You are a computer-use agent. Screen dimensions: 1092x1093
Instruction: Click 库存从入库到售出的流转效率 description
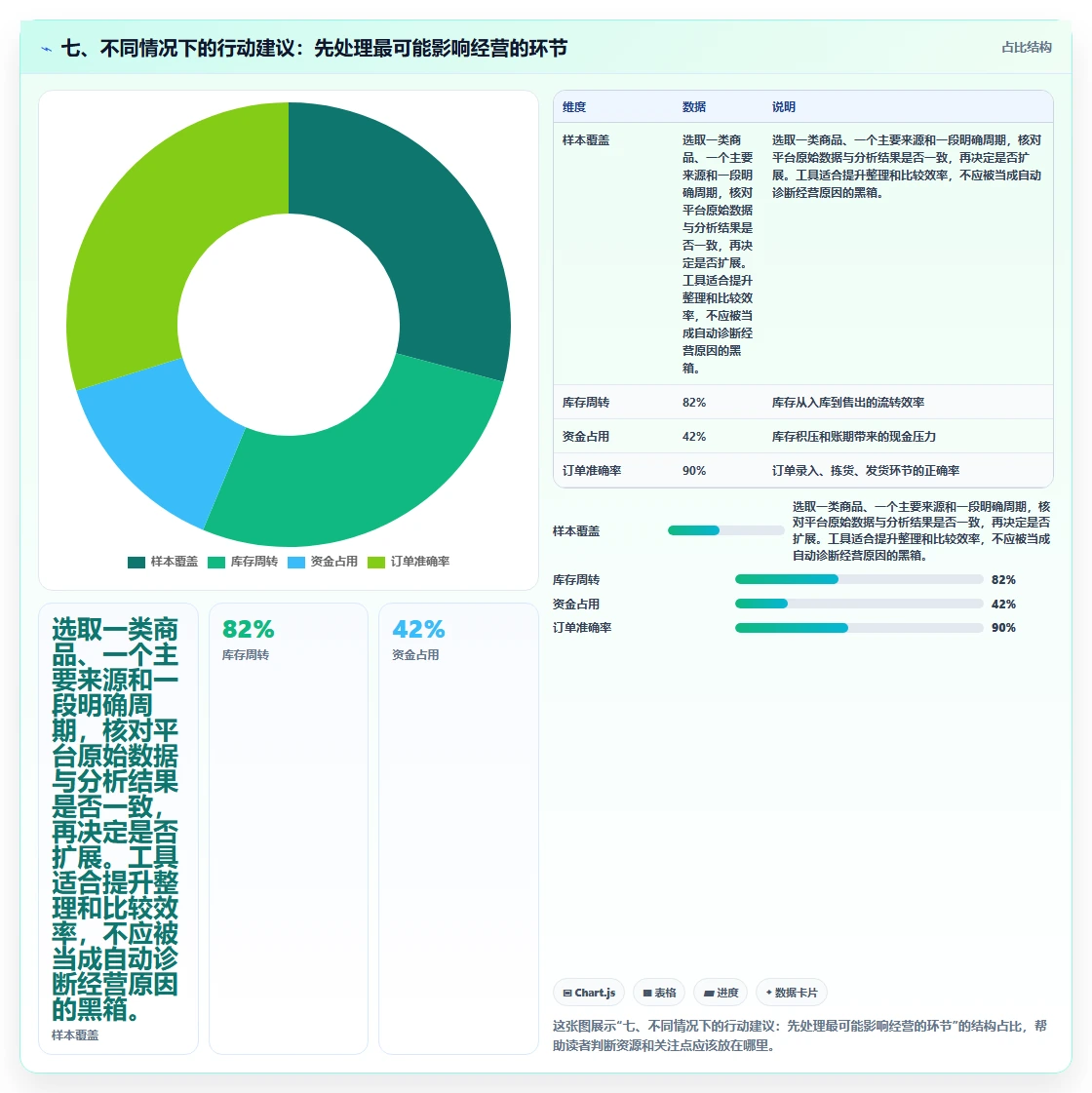[848, 403]
